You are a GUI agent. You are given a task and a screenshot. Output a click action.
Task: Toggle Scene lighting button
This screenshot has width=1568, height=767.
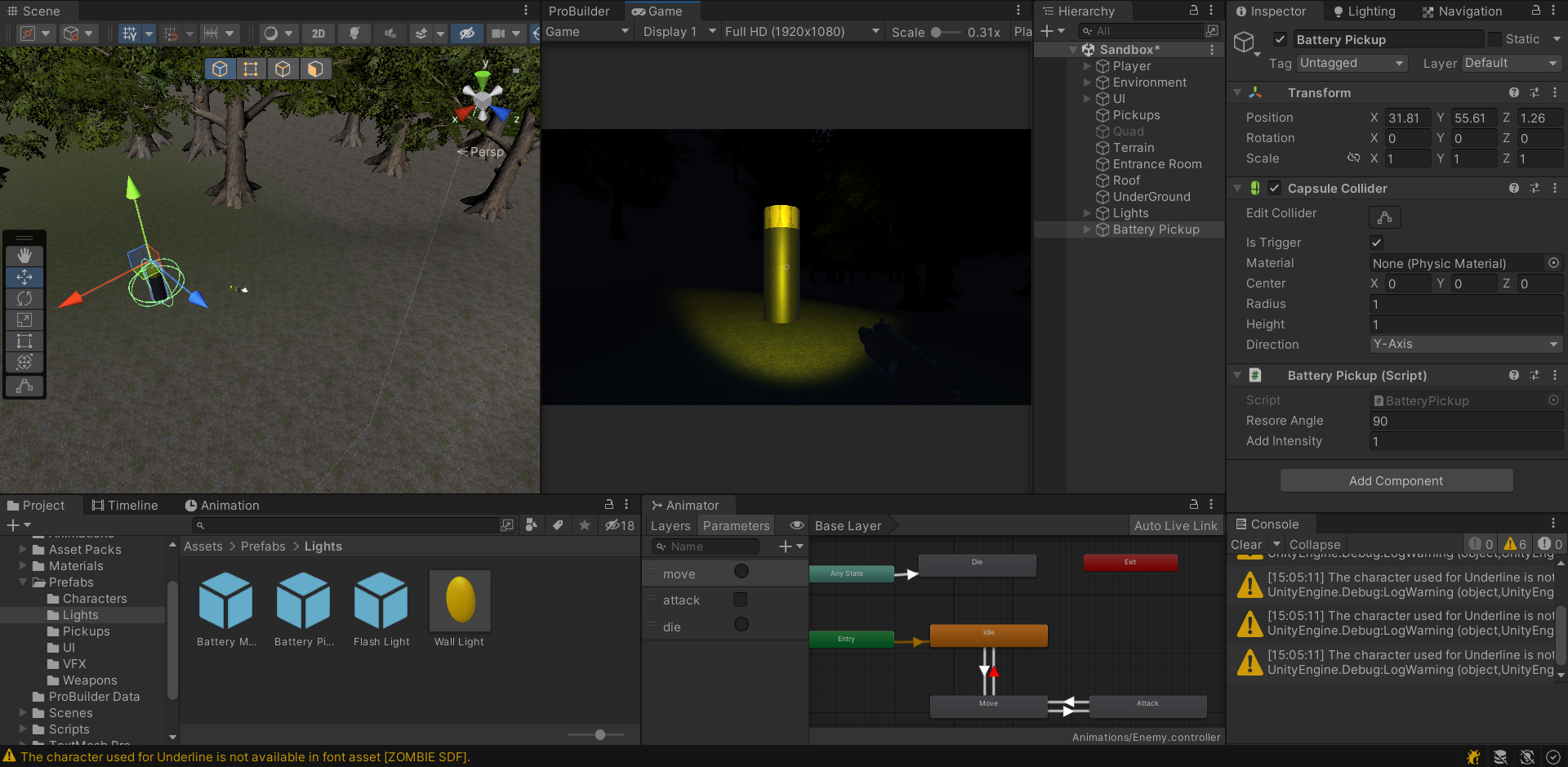[354, 33]
